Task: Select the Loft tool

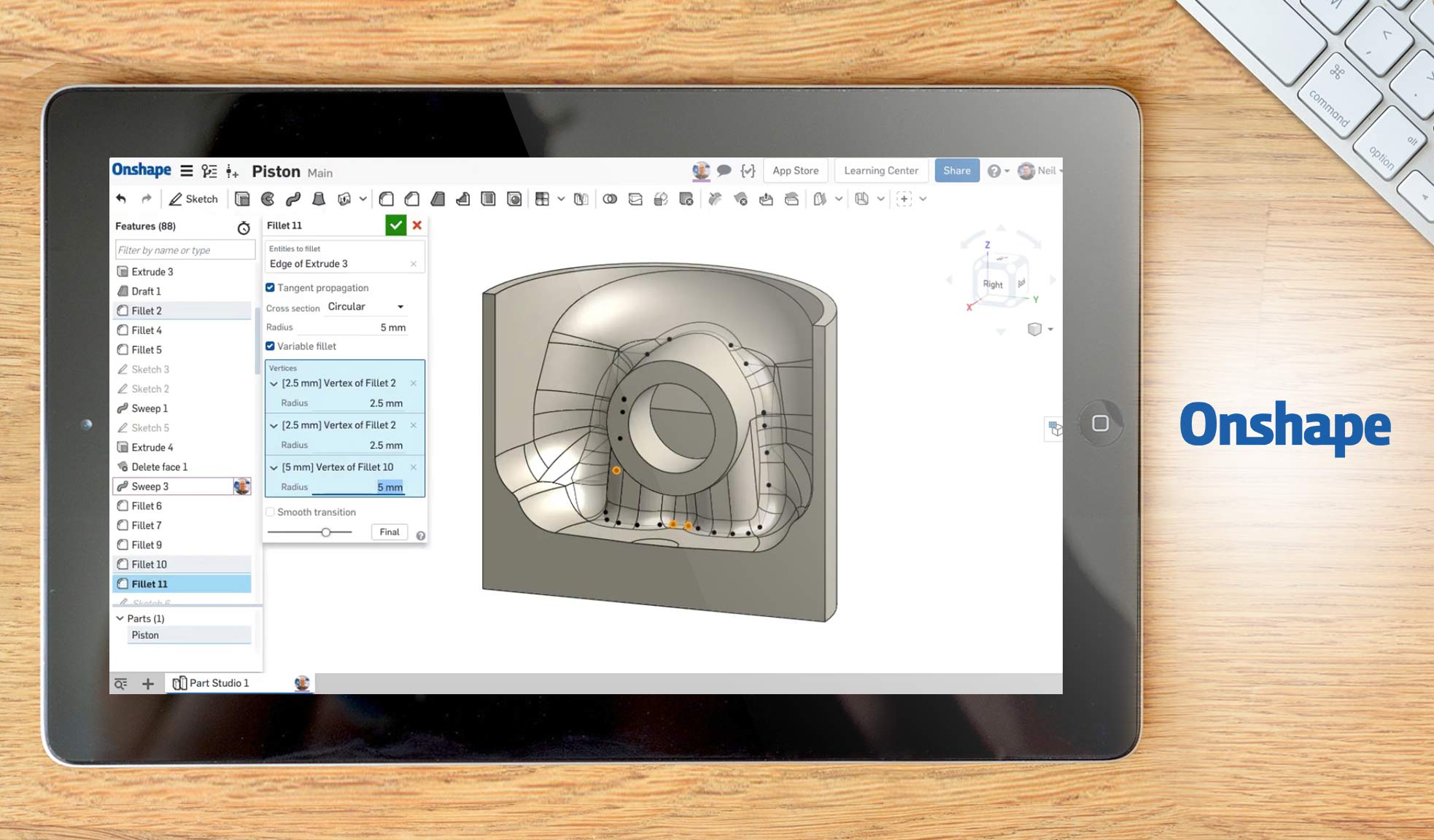Action: pyautogui.click(x=319, y=198)
